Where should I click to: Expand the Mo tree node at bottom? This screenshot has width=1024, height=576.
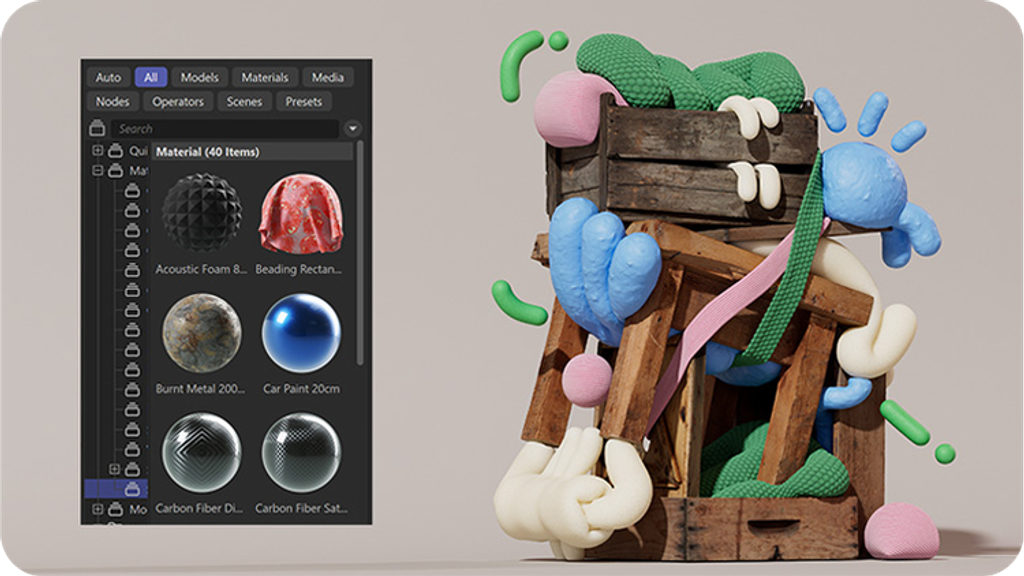[97, 510]
